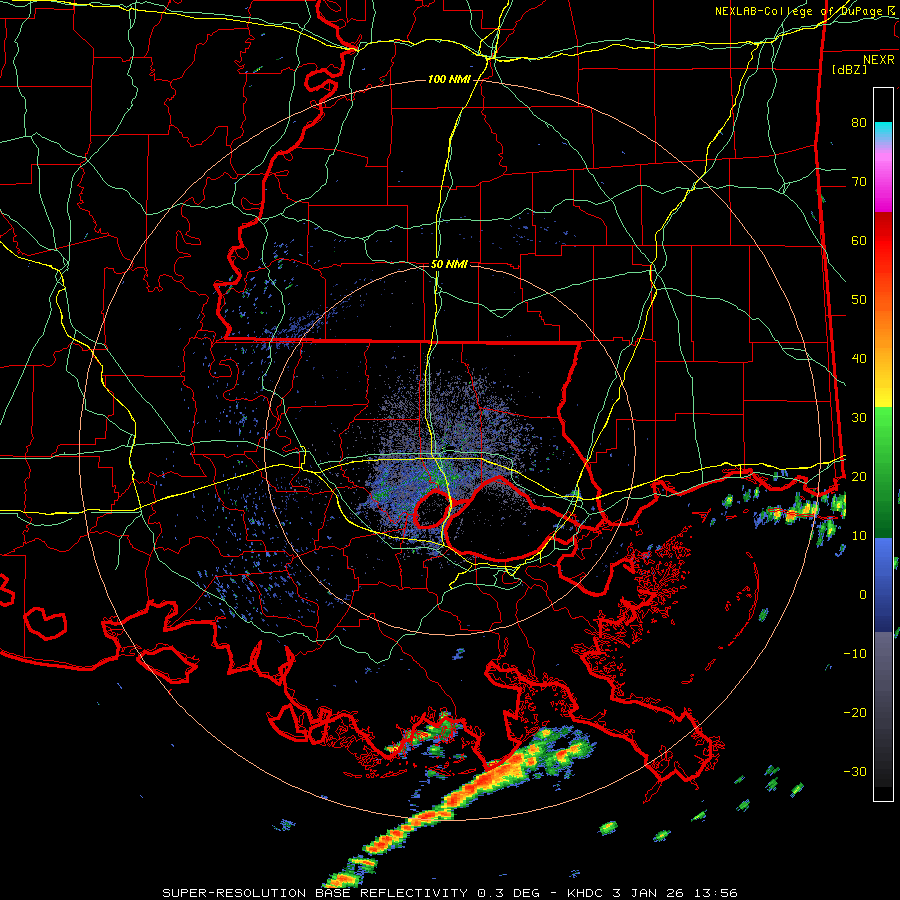Click the 50 NMI range ring label

pos(449,265)
